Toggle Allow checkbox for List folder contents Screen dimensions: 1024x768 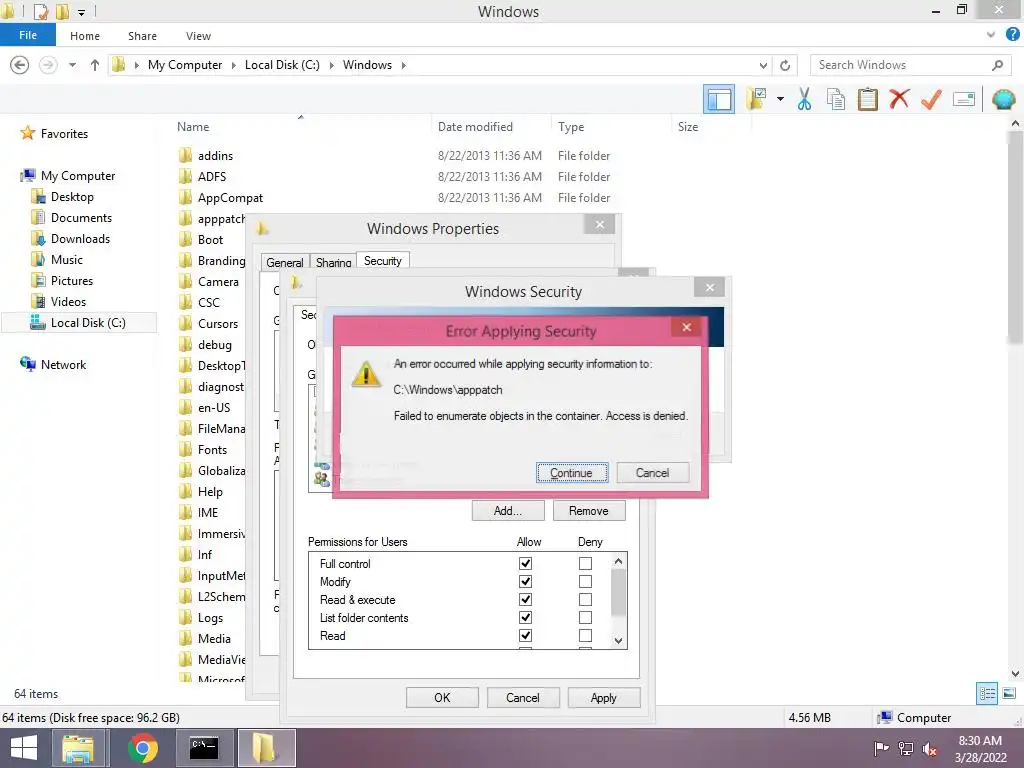[525, 617]
